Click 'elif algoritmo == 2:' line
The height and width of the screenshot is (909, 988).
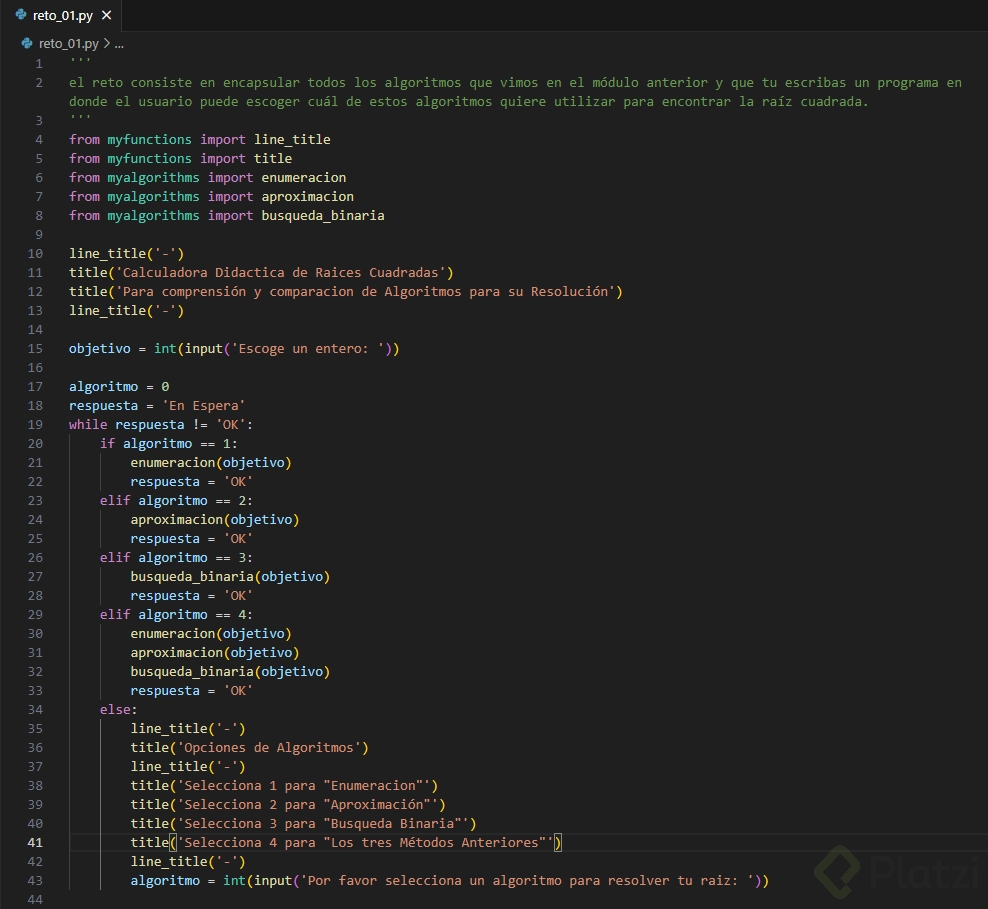point(176,501)
